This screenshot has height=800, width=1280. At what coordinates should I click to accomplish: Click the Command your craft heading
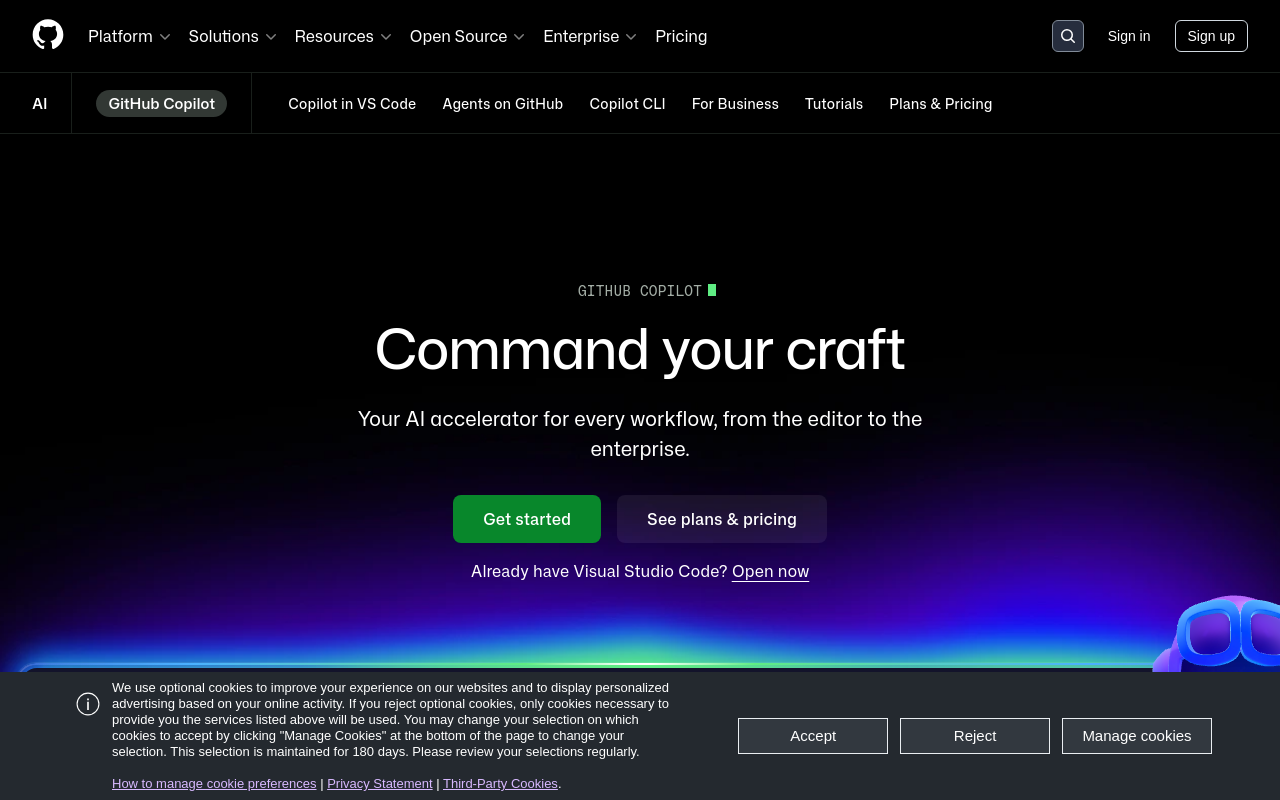click(640, 349)
